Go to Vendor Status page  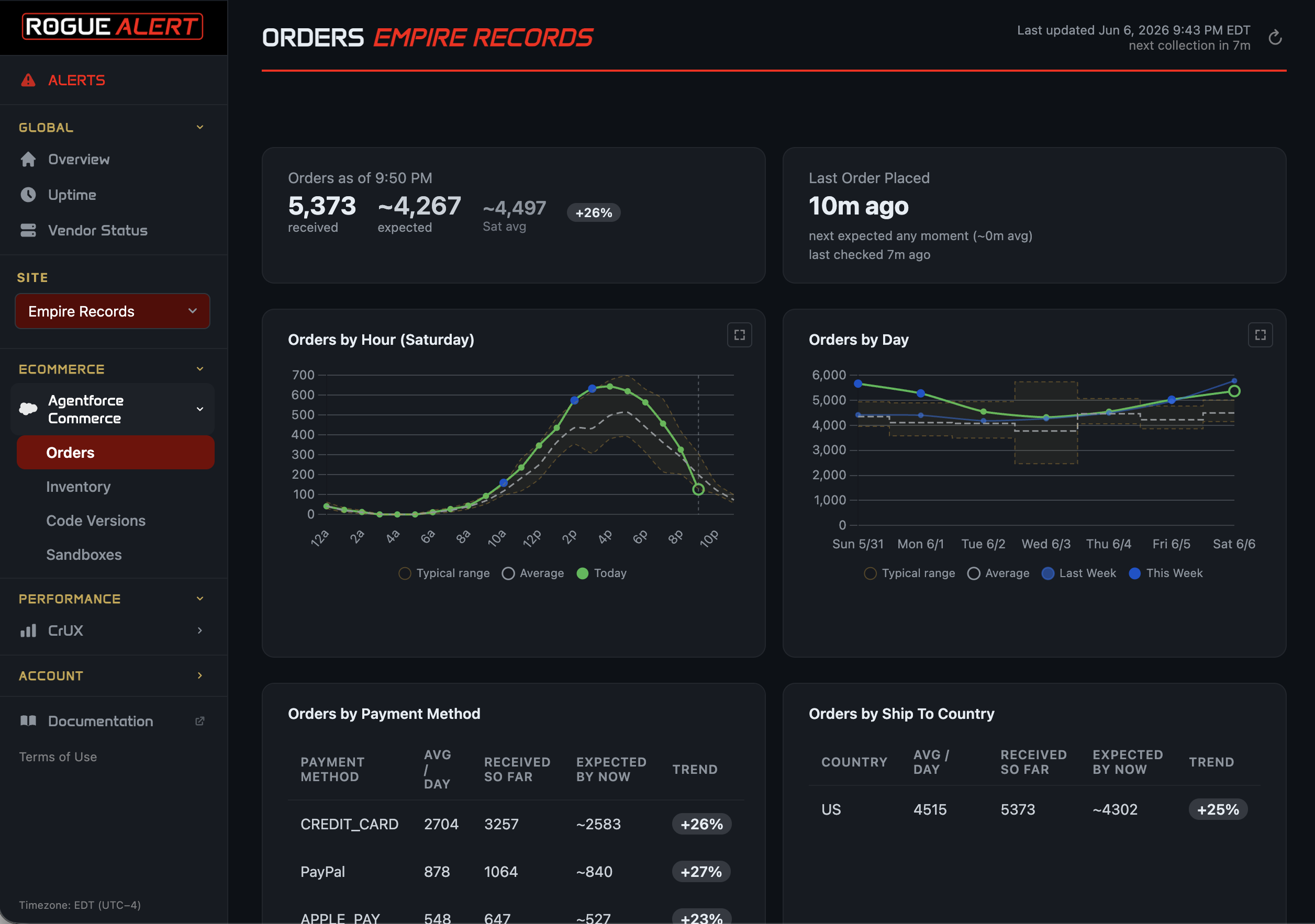point(98,230)
